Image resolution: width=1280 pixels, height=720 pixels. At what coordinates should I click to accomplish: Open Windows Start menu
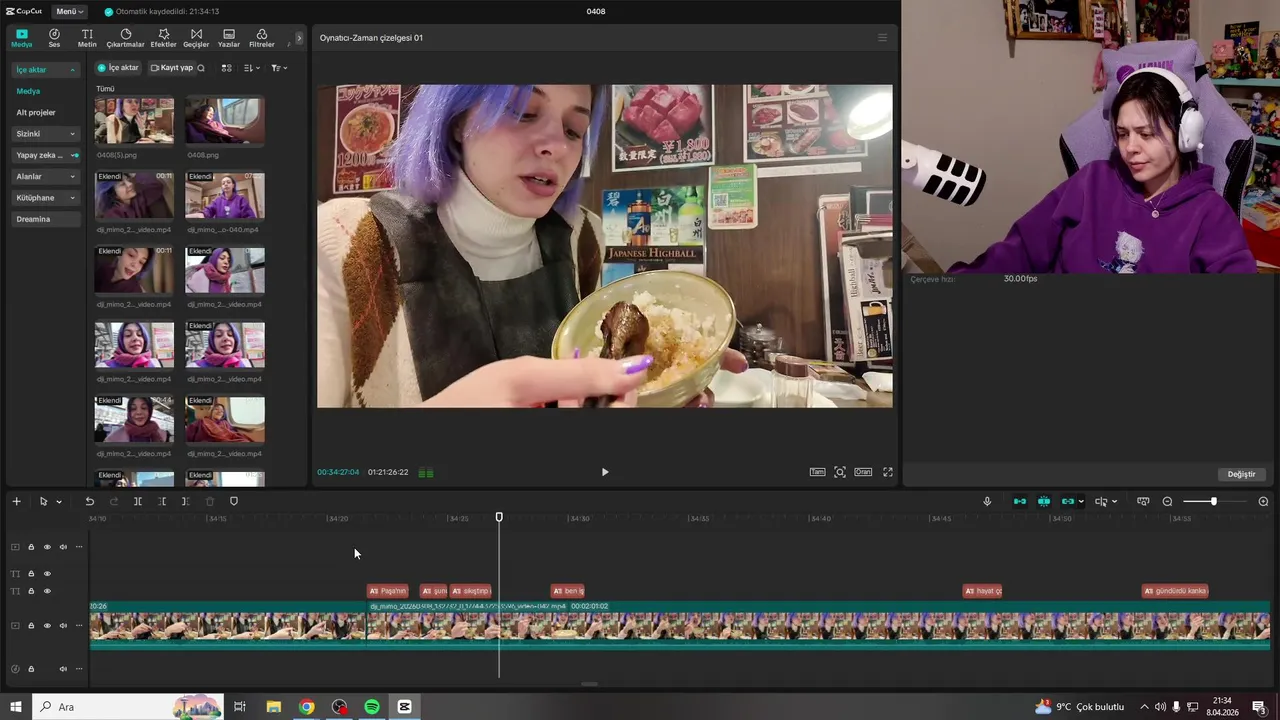[16, 707]
